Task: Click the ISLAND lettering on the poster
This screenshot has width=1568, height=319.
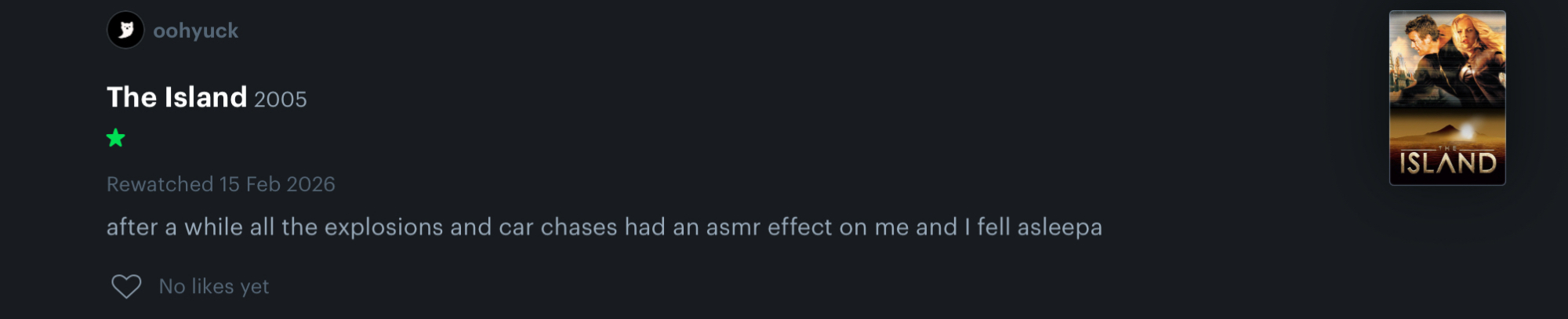Action: (x=1447, y=163)
